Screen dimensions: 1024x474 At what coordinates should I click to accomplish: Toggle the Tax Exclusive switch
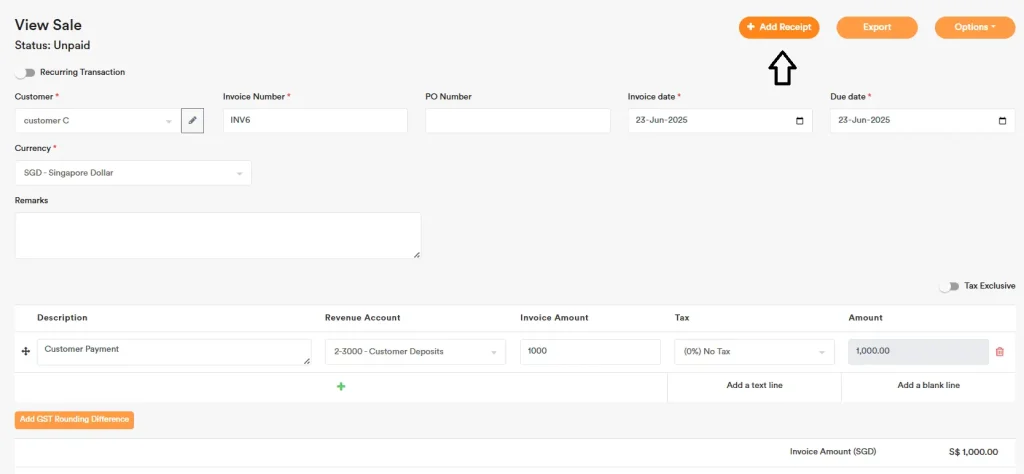[949, 286]
